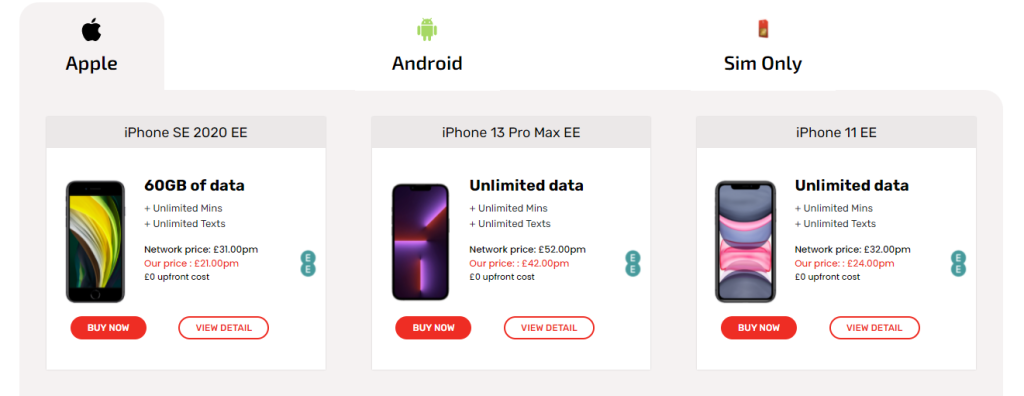Click the iPhone 13 Pro Max EE card title
The height and width of the screenshot is (396, 1024).
coord(511,133)
